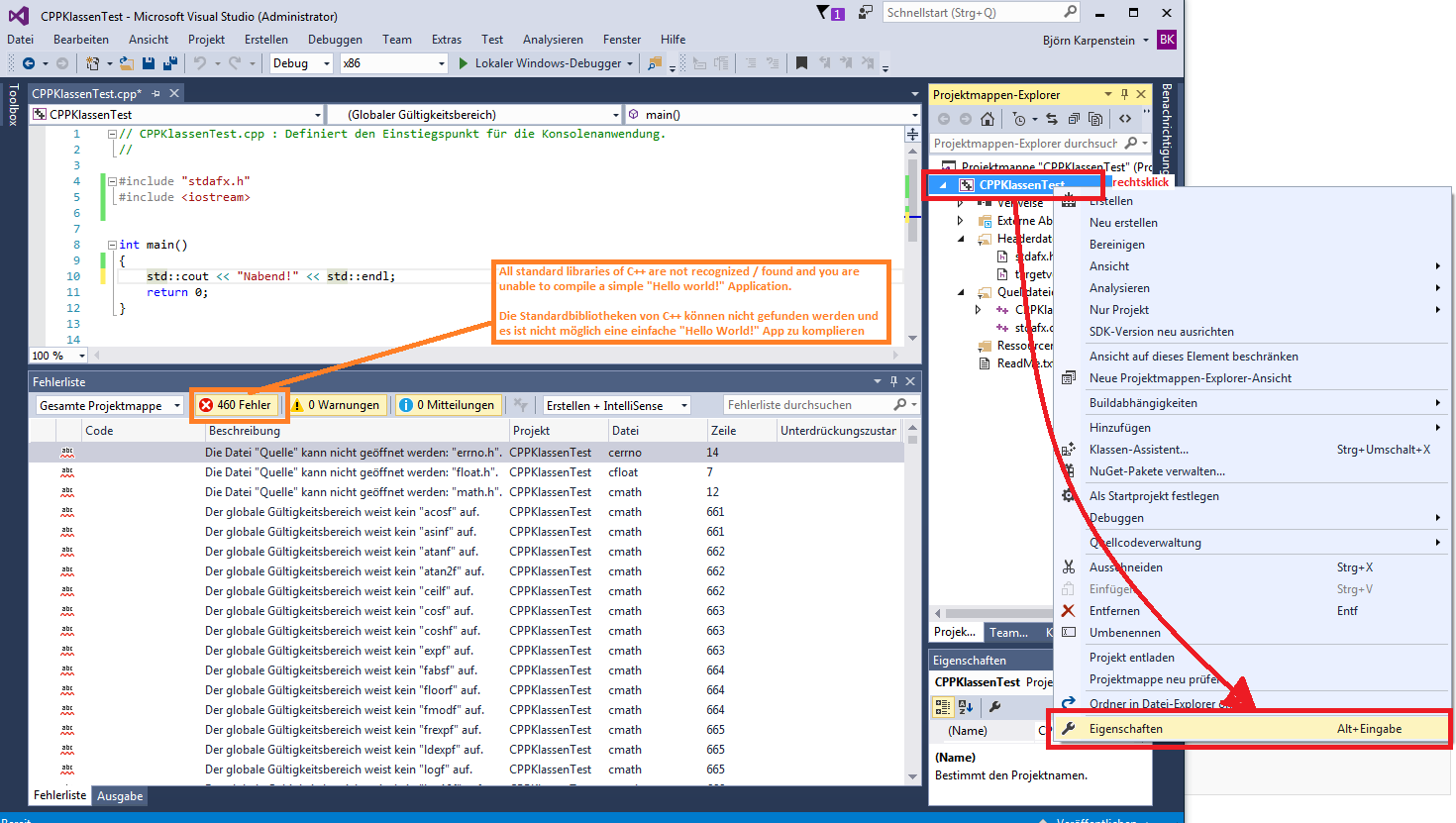Viewport: 1456px width, 823px height.
Task: Click the Save file icon in toolbar
Action: coord(149,63)
